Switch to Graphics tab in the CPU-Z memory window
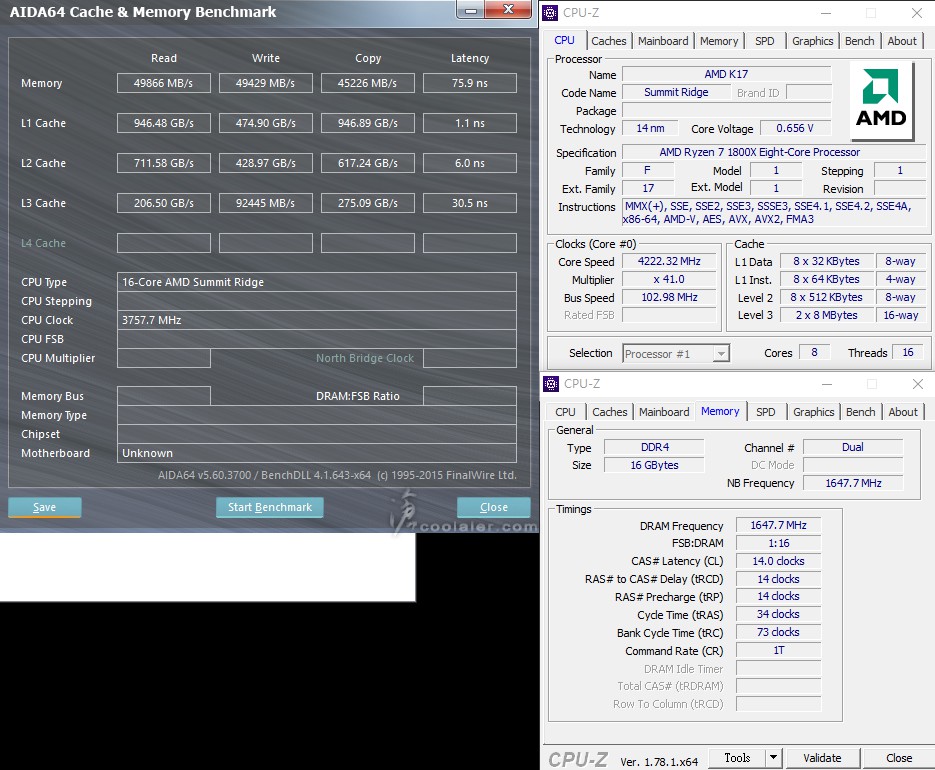 coord(814,412)
